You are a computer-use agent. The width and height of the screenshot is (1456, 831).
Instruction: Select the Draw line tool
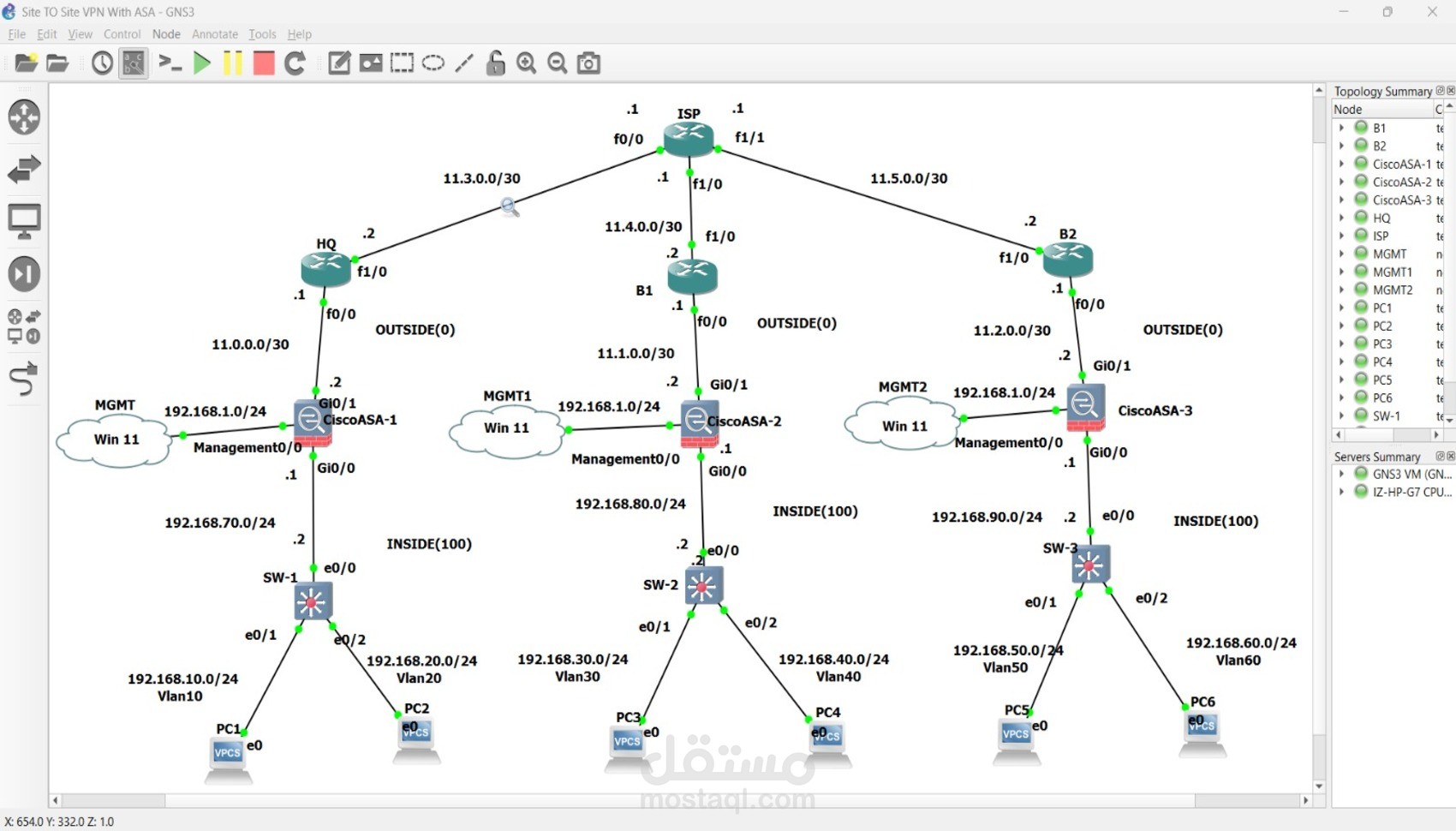[x=464, y=63]
